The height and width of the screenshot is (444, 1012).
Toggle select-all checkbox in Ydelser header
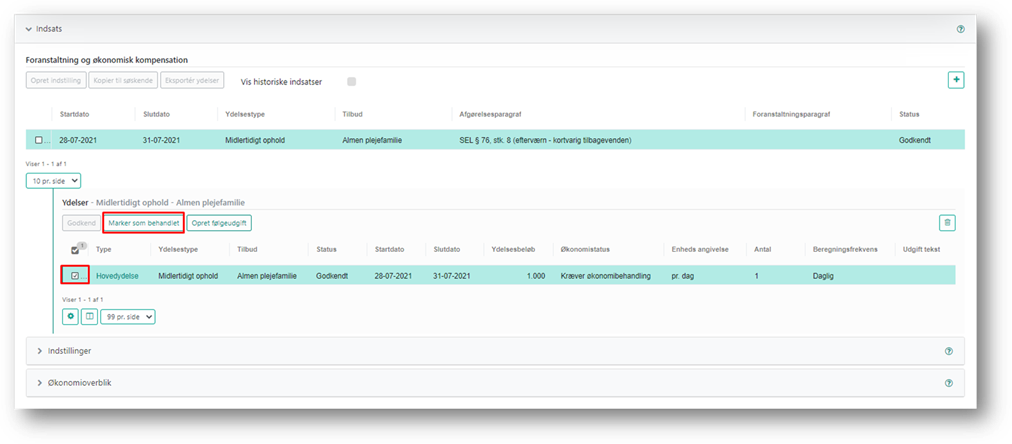pos(75,250)
